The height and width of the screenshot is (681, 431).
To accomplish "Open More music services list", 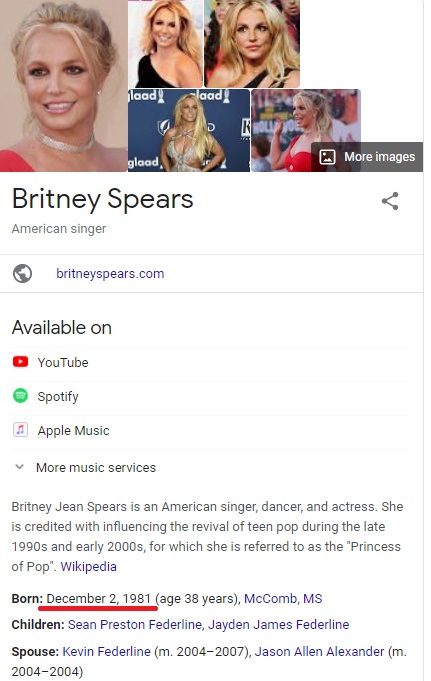I will pos(96,467).
